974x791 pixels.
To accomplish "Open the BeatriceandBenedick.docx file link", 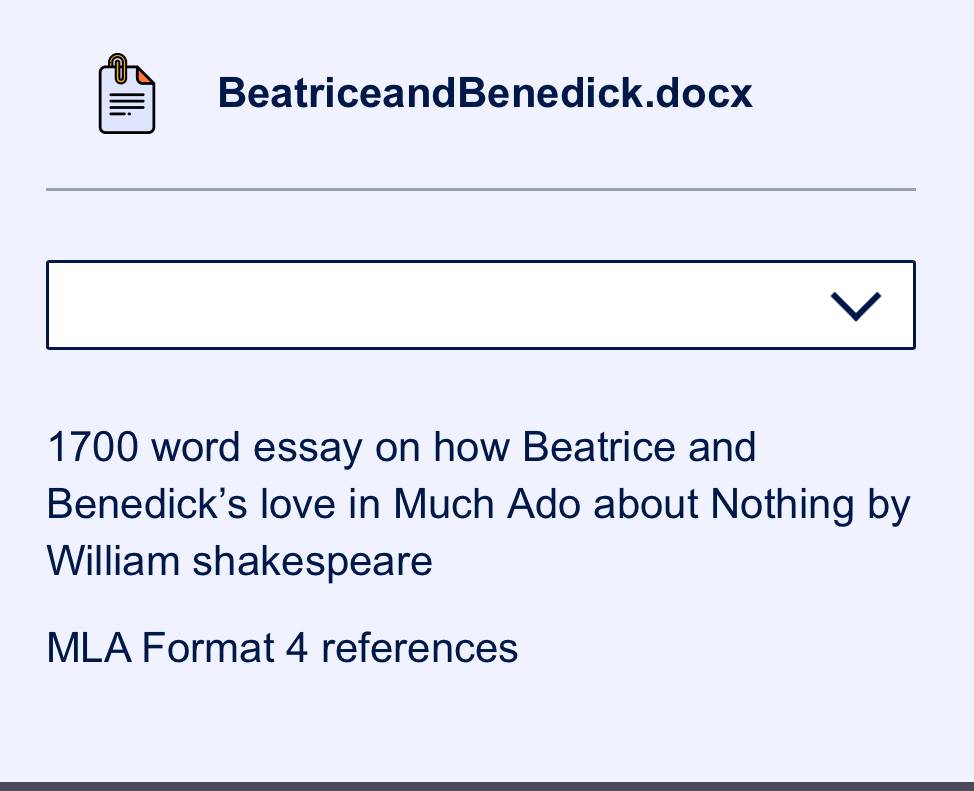I will (485, 93).
